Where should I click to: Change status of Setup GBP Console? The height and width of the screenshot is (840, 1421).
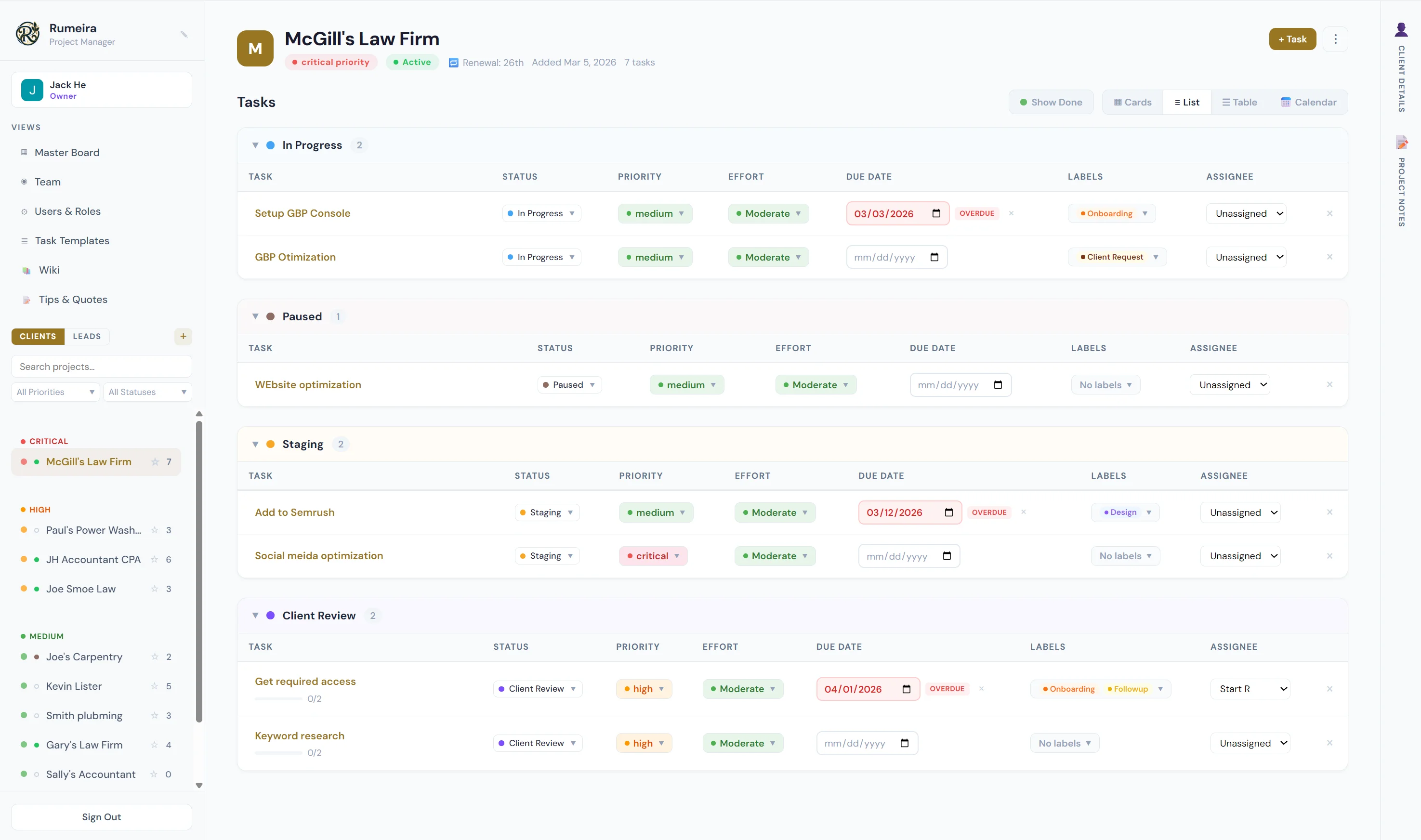coord(541,213)
